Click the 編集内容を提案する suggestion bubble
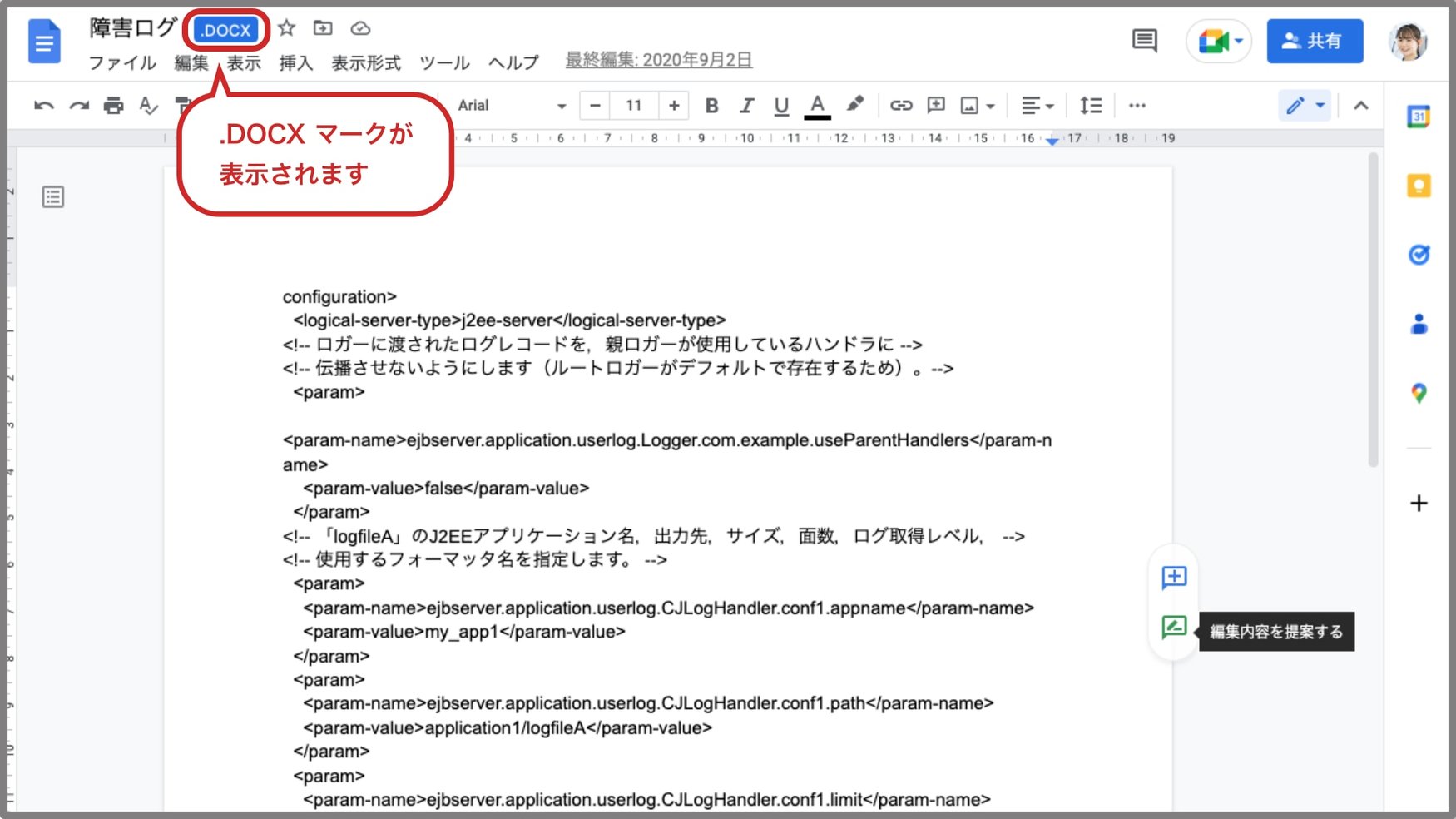The image size is (1456, 819). 1174,630
